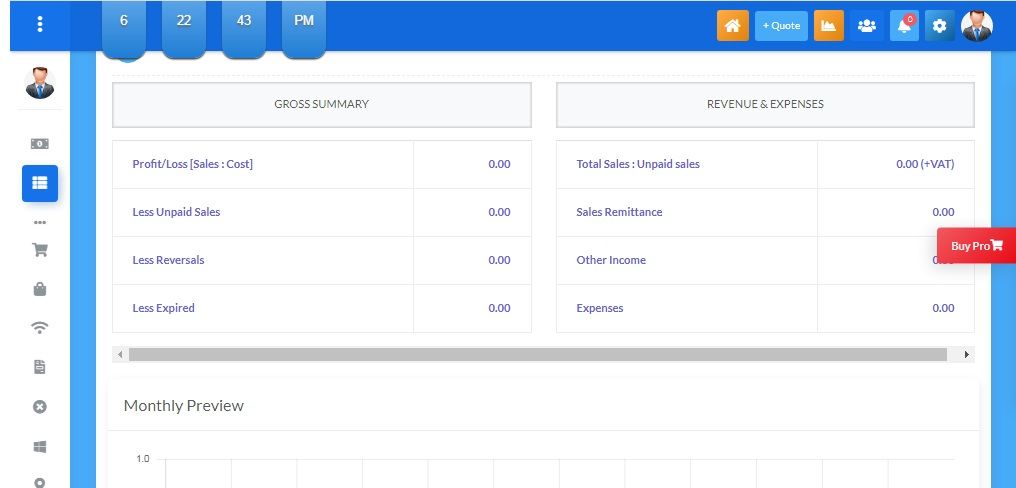
Task: Select the circled X sidebar icon
Action: pyautogui.click(x=40, y=407)
